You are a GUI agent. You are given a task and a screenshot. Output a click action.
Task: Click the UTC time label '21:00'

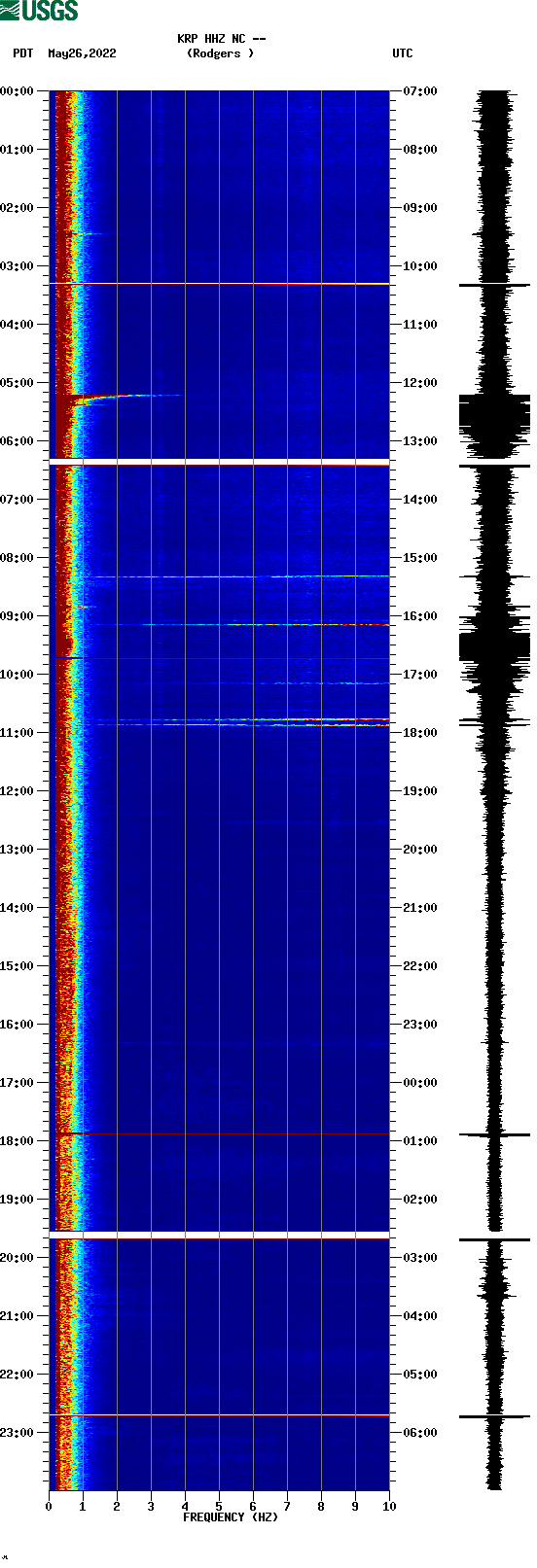[x=420, y=908]
